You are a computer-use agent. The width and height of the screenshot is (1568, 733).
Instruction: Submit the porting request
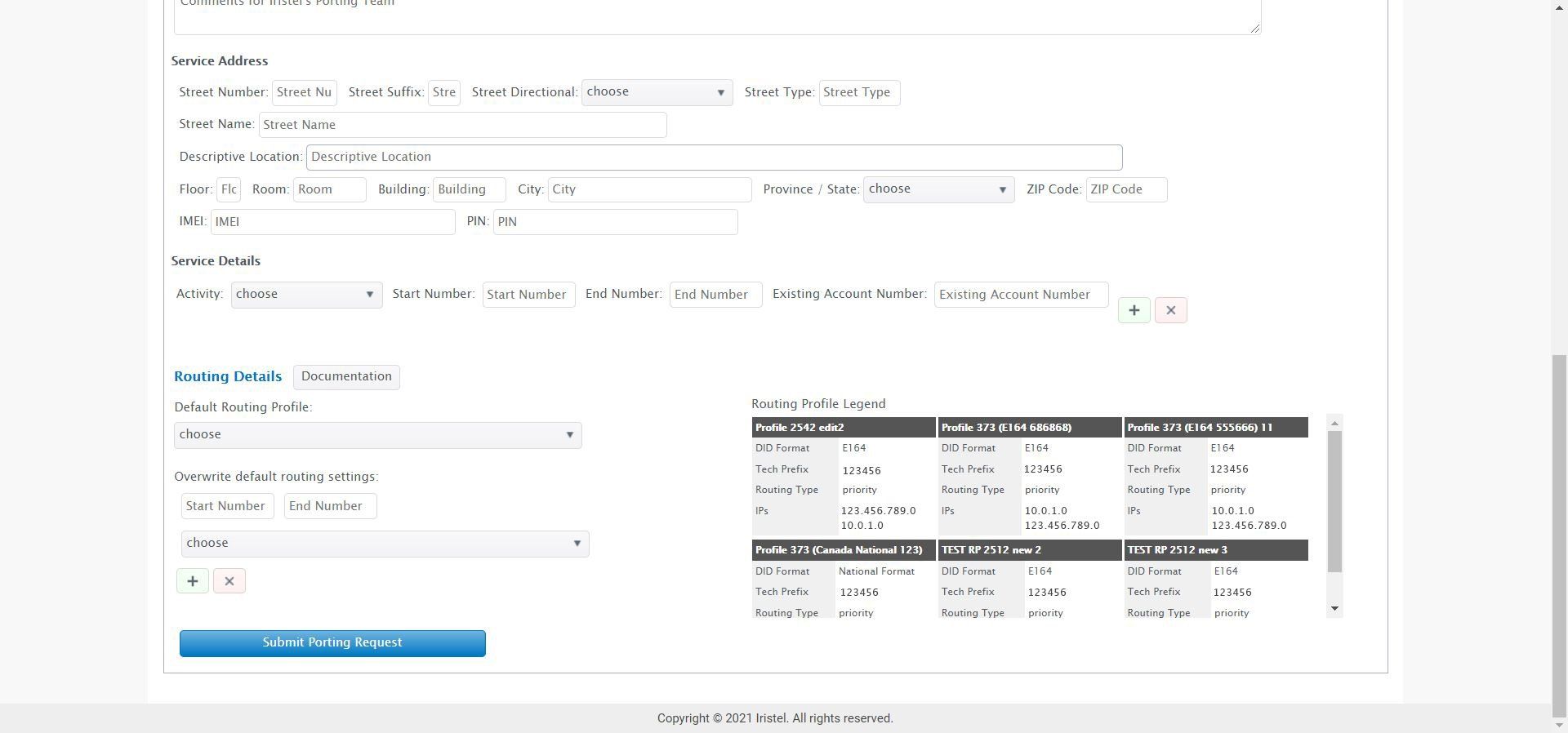coord(332,643)
